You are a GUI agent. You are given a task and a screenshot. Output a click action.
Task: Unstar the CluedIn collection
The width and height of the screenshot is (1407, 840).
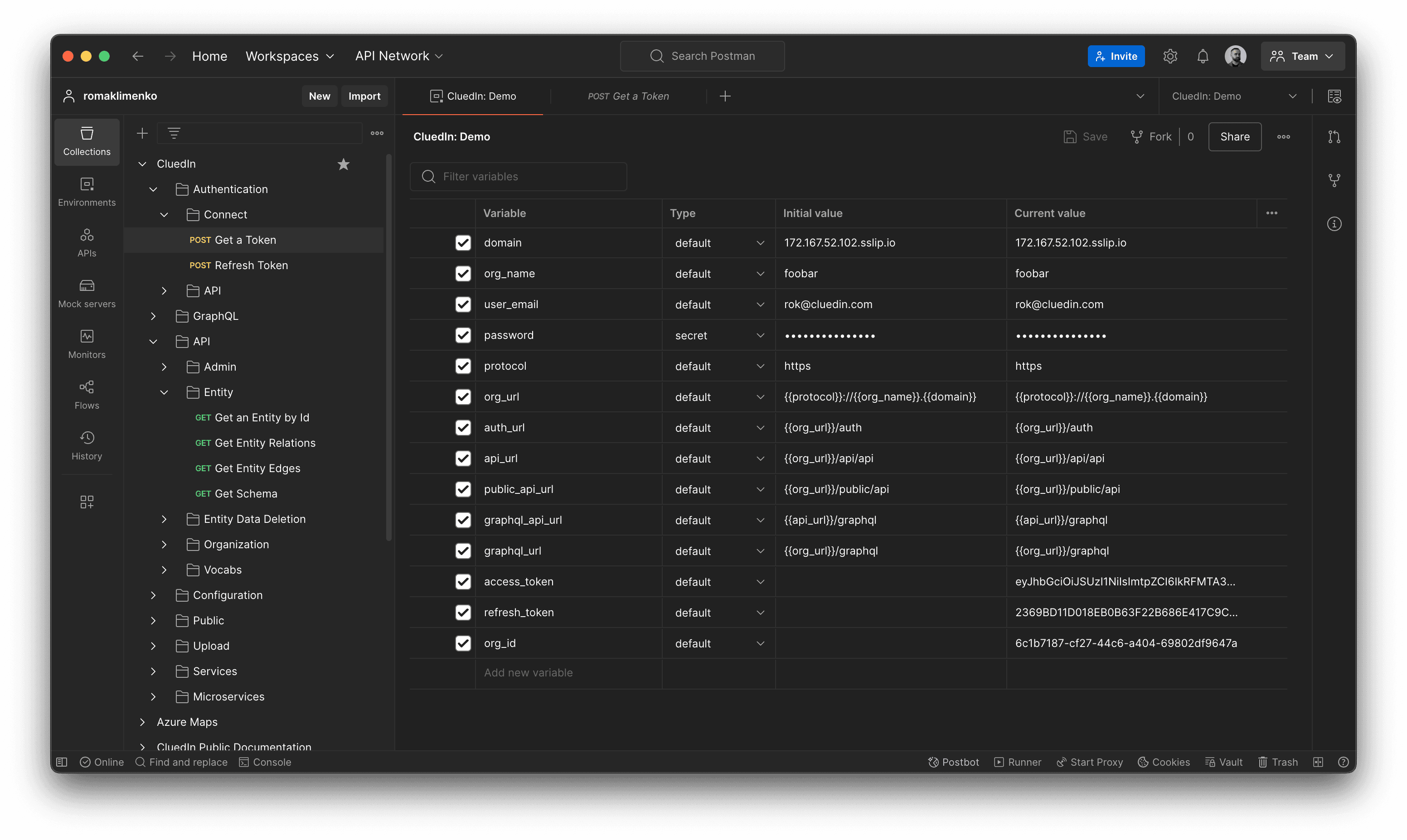click(x=343, y=164)
